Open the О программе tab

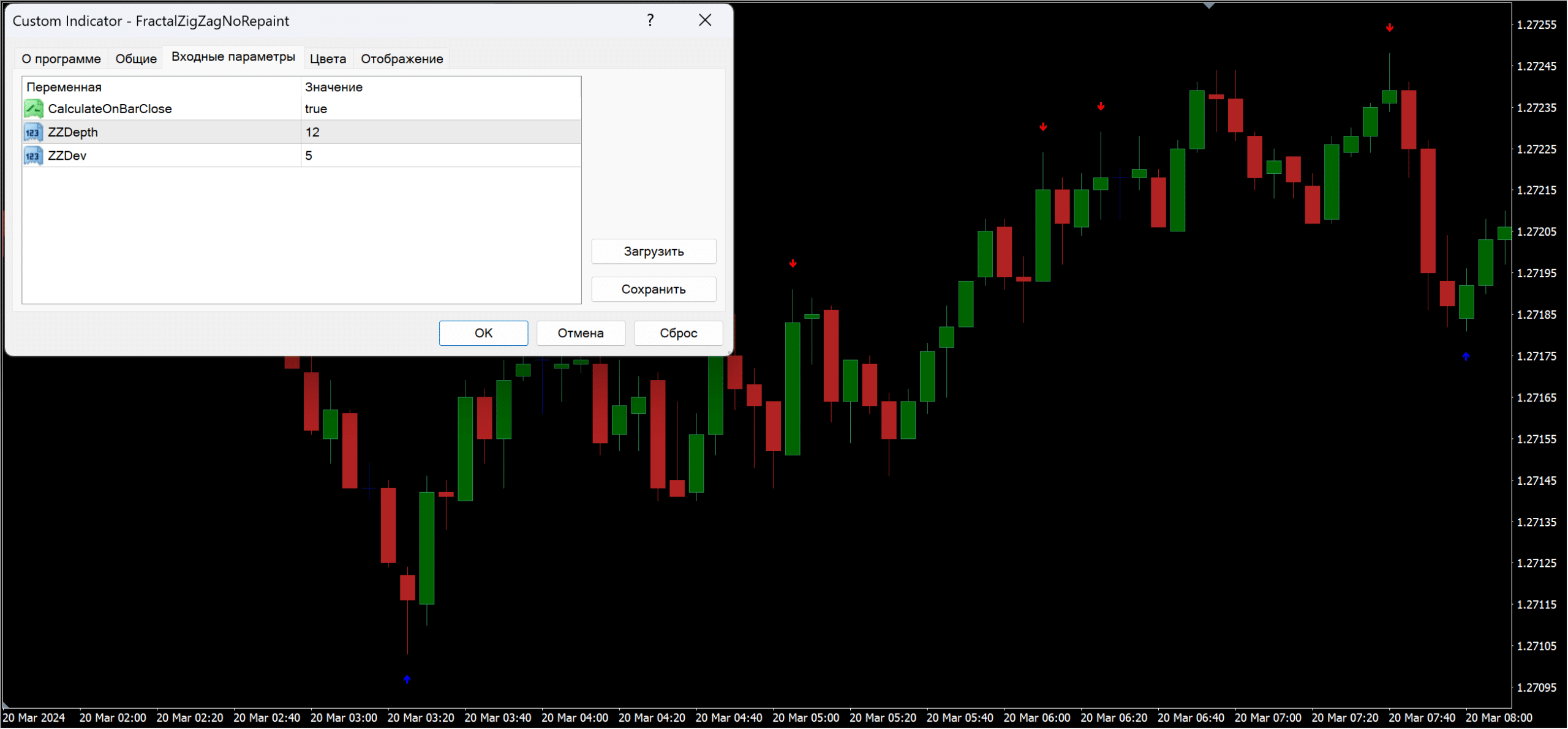[x=61, y=59]
